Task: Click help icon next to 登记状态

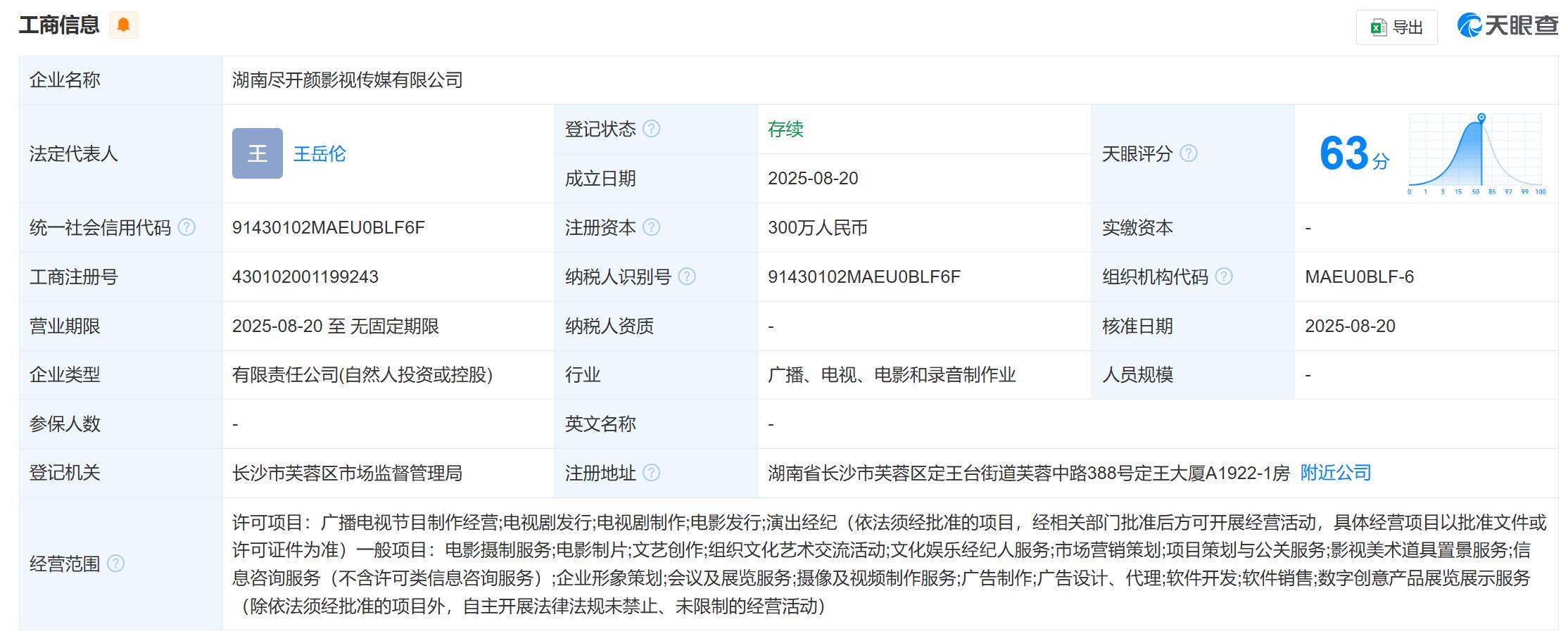Action: (652, 129)
